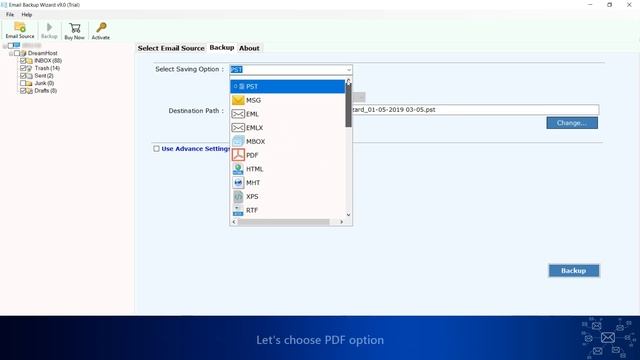The width and height of the screenshot is (640, 360).
Task: Click the Sent folder icon in tree
Action: tap(29, 76)
